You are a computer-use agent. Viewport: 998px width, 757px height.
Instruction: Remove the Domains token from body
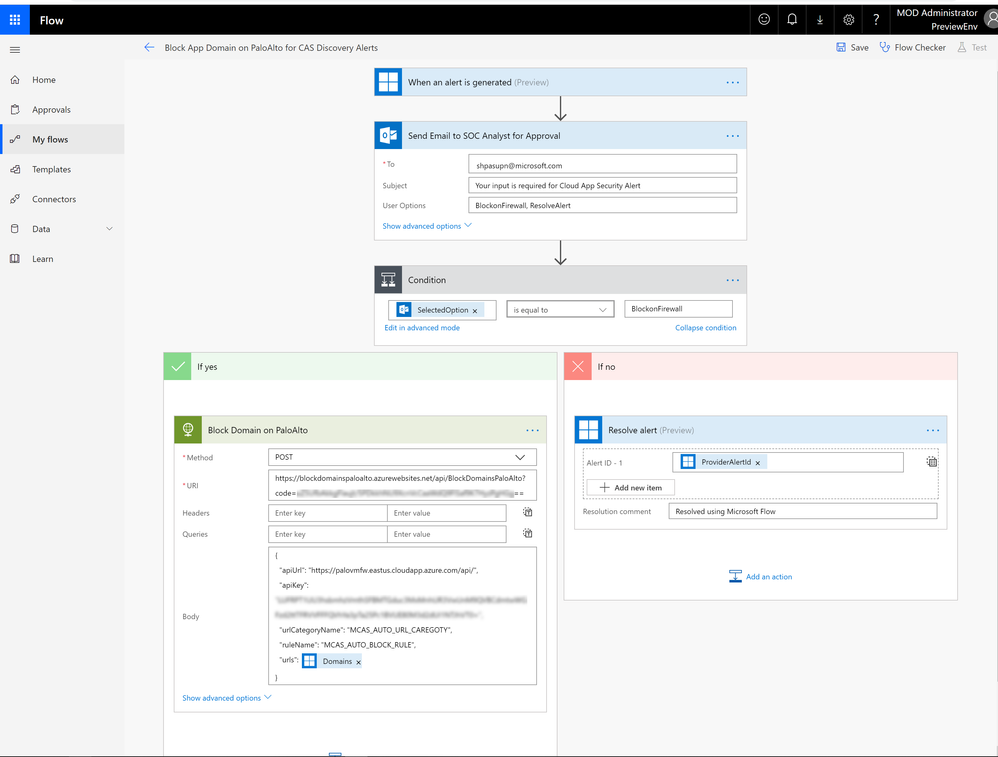pyautogui.click(x=358, y=662)
